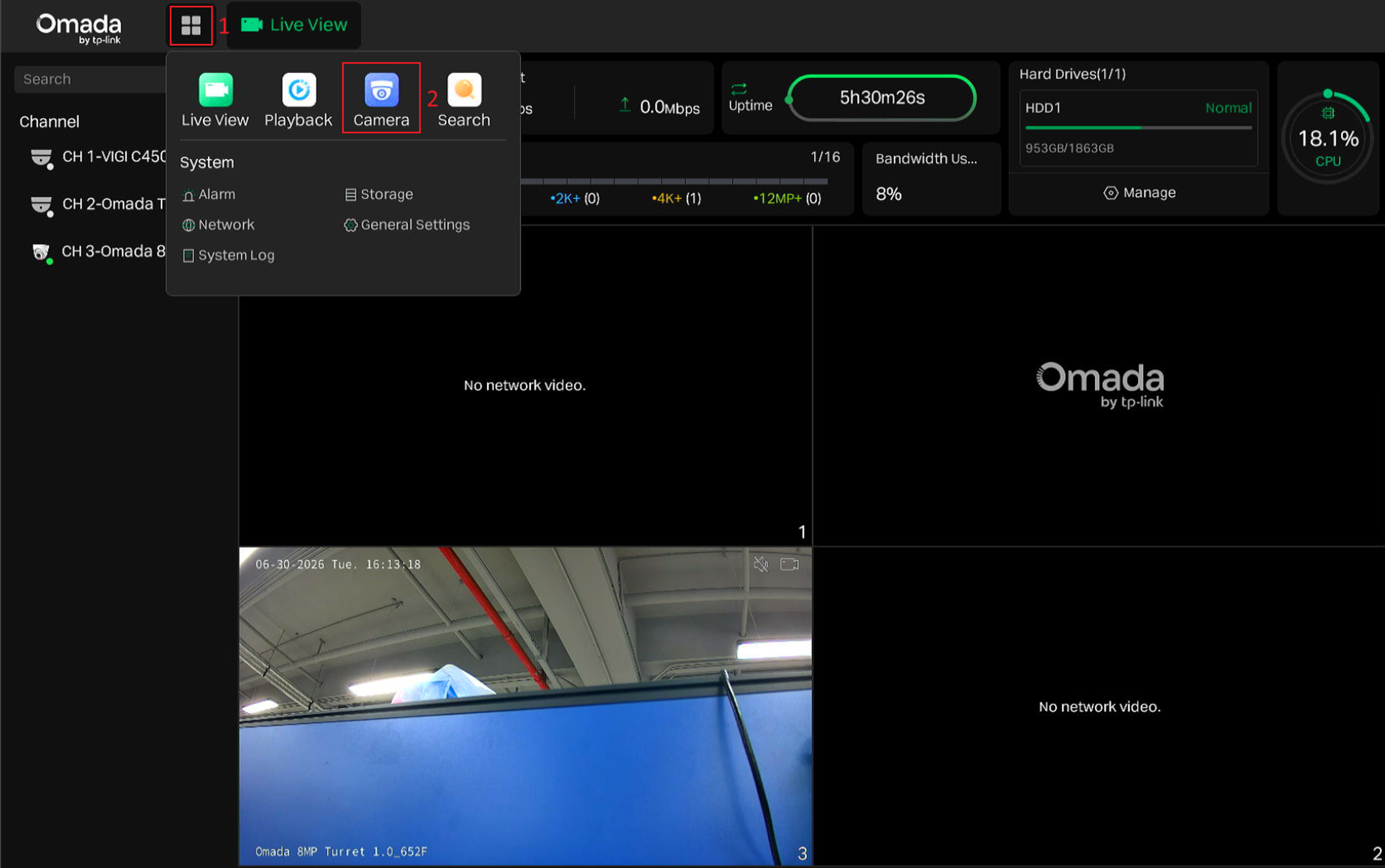Open Network system settings

(218, 225)
